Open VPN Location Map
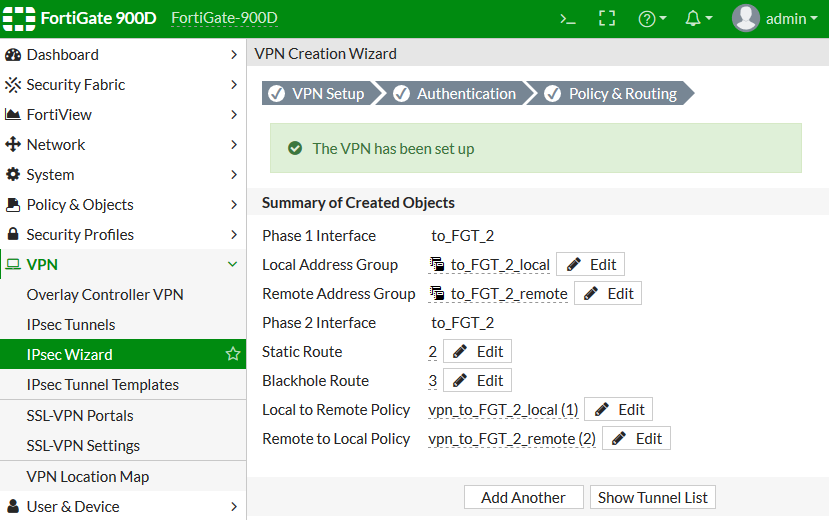829x520 pixels. [88, 477]
